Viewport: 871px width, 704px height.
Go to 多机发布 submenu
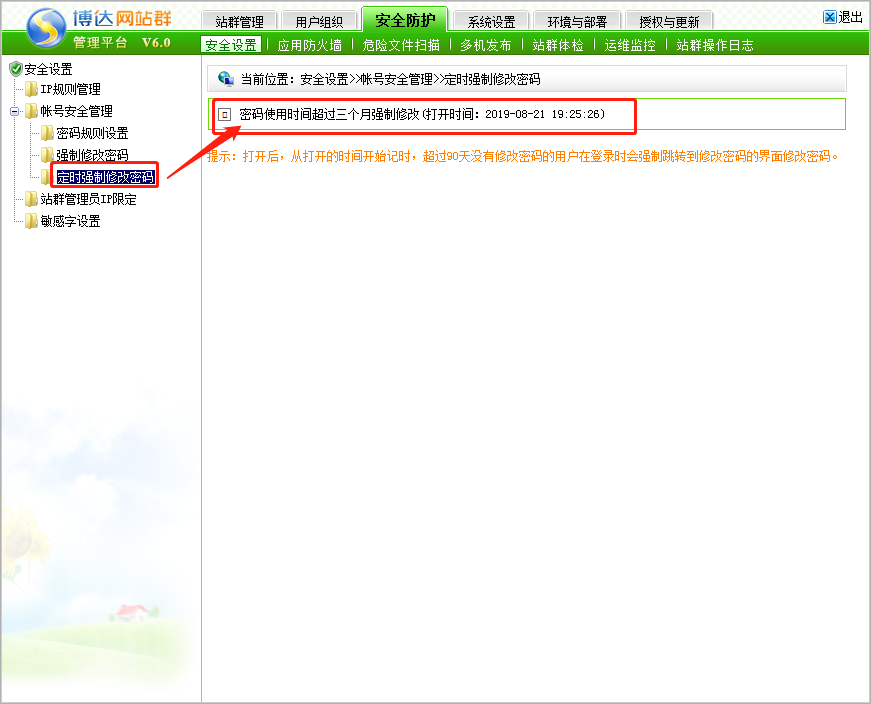point(485,45)
